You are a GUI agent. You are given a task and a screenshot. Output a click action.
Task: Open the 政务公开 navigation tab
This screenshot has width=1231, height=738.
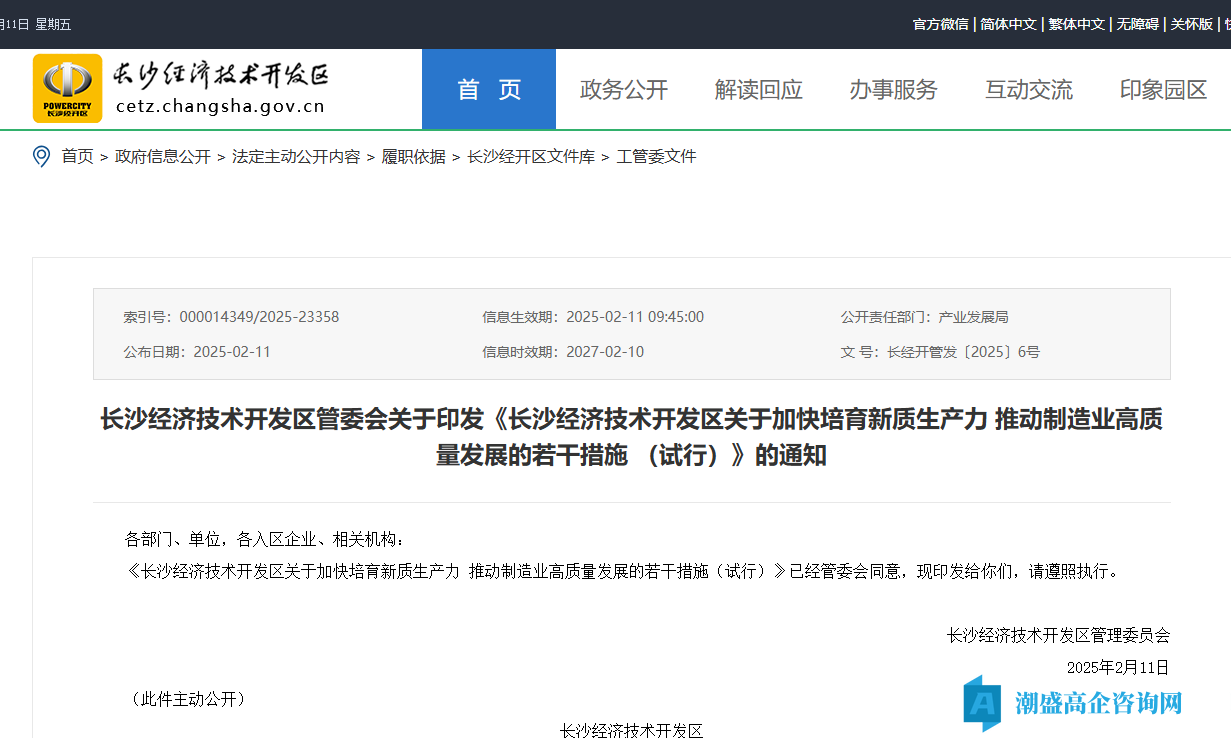(624, 90)
